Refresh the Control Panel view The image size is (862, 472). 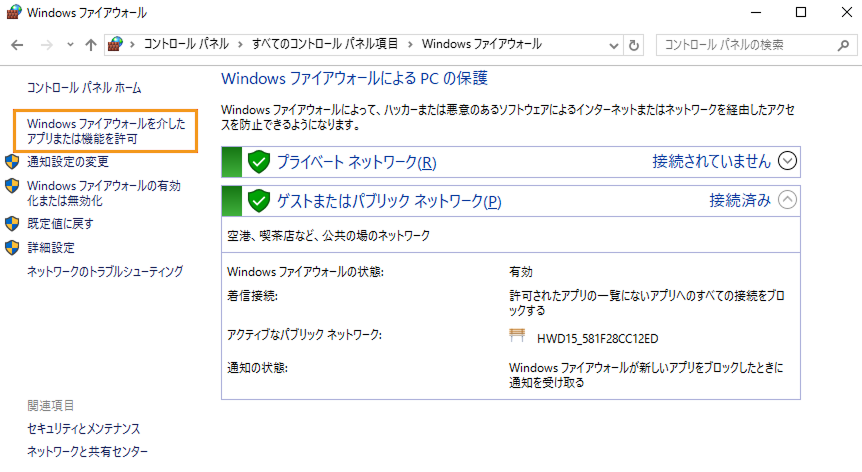pos(634,45)
